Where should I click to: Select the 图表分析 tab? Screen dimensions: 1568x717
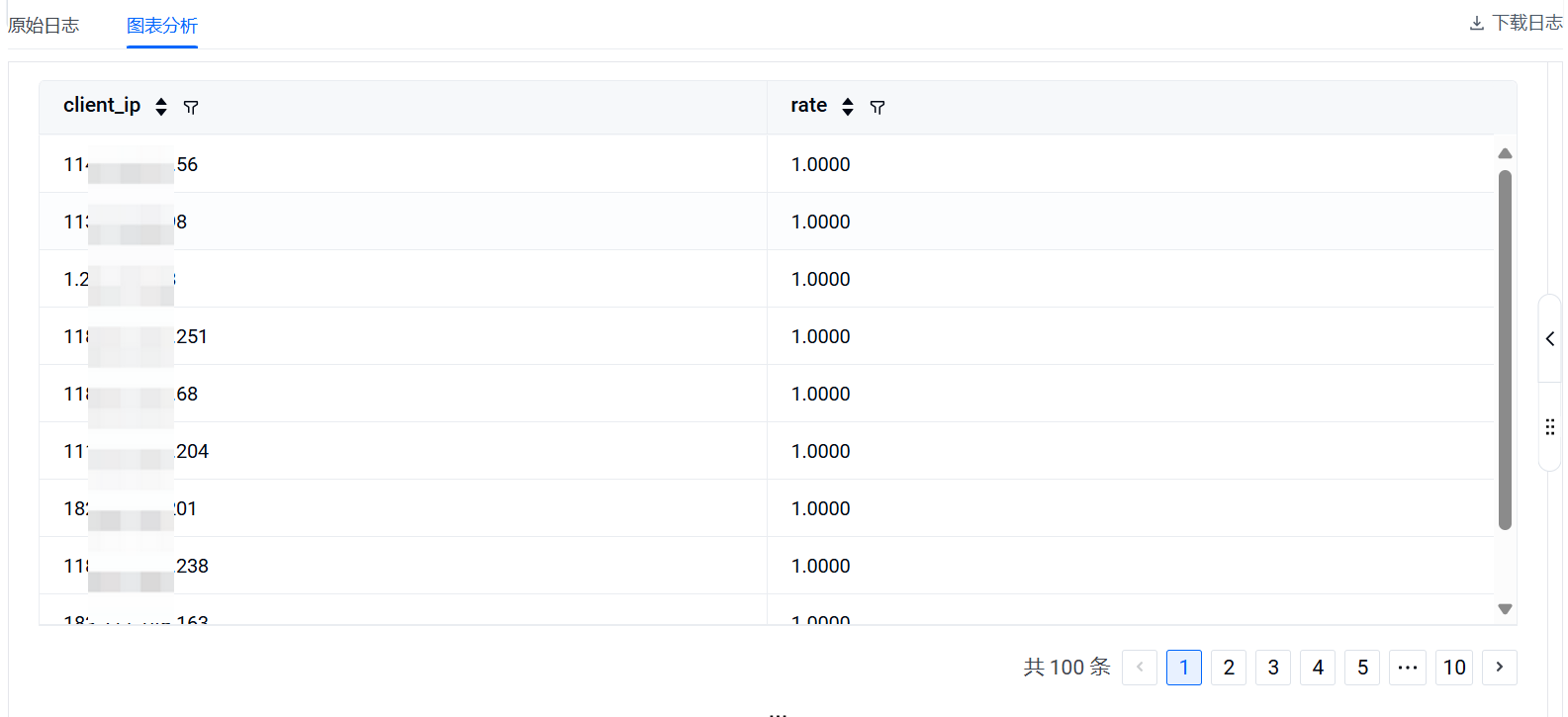click(162, 26)
